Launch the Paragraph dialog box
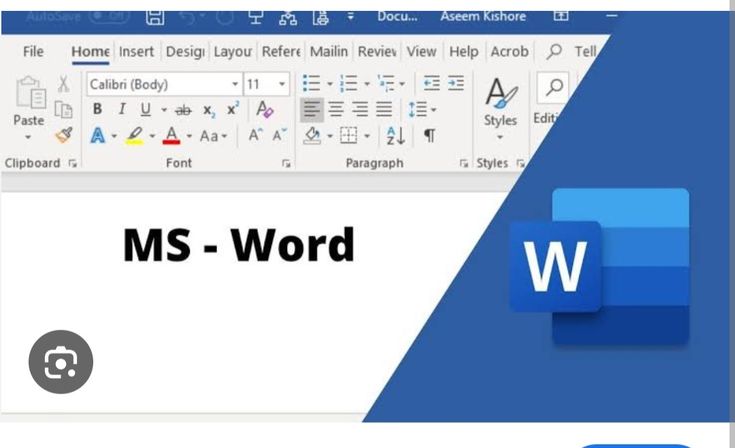The height and width of the screenshot is (448, 735). coord(464,163)
